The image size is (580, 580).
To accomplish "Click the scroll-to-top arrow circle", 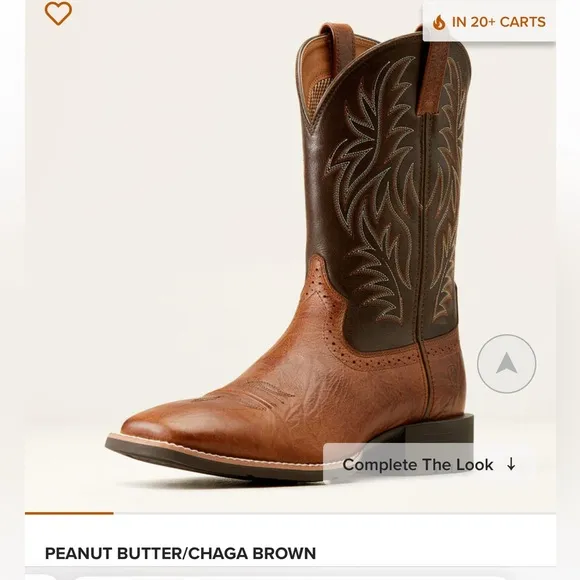I will pos(506,364).
